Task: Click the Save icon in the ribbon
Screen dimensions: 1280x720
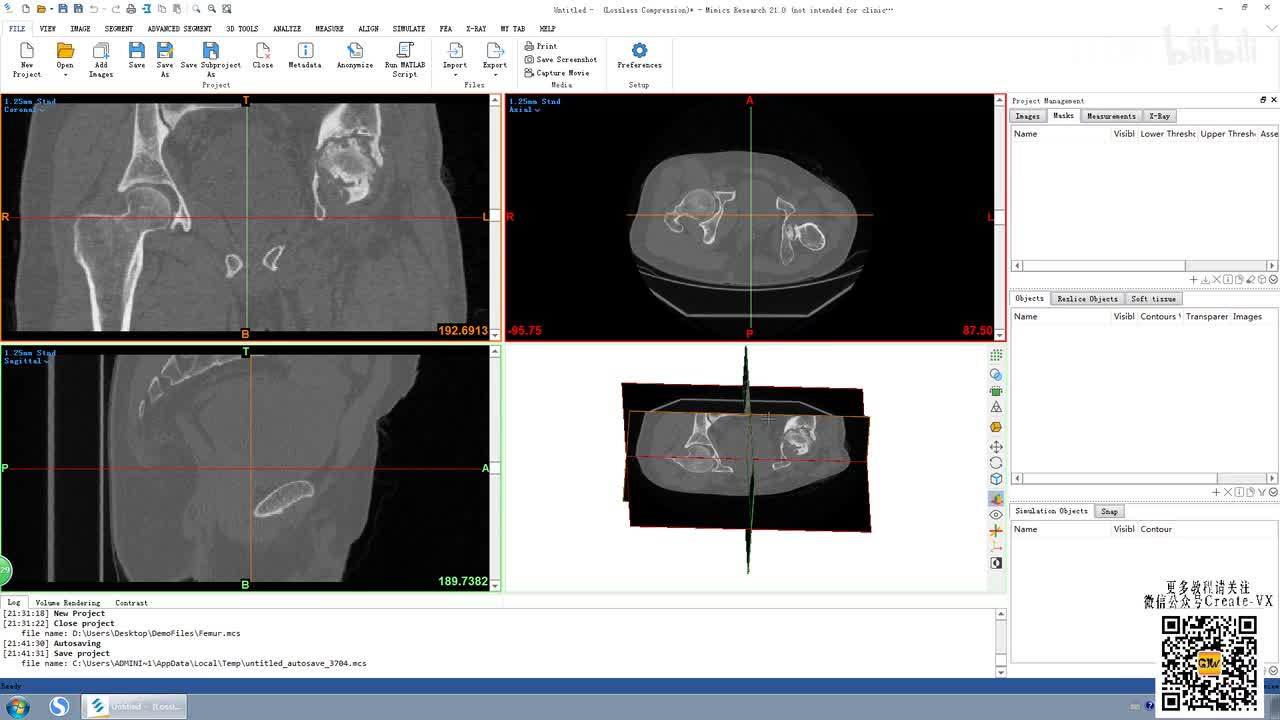Action: click(137, 51)
